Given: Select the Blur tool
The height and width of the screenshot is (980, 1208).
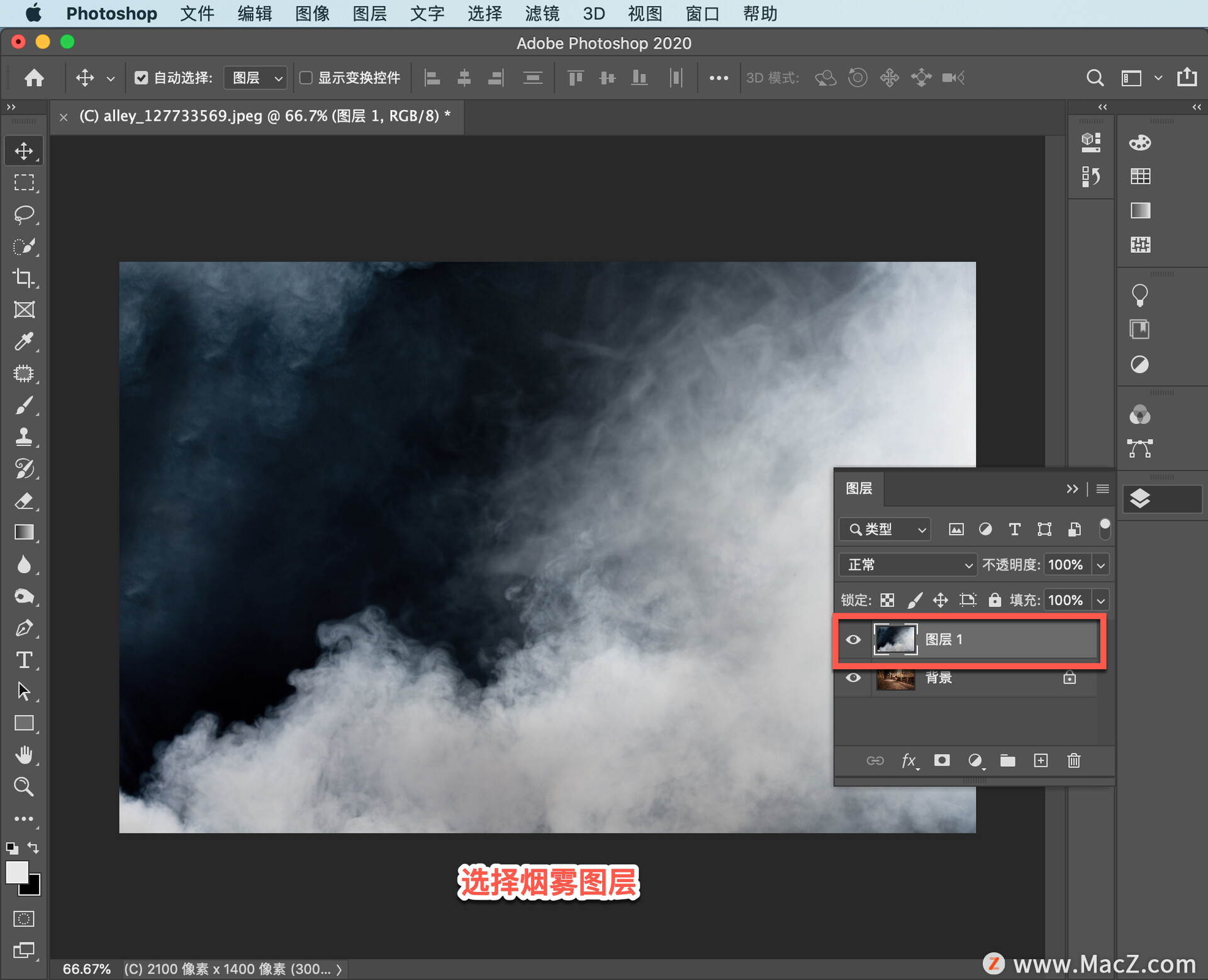Looking at the screenshot, I should (x=24, y=564).
